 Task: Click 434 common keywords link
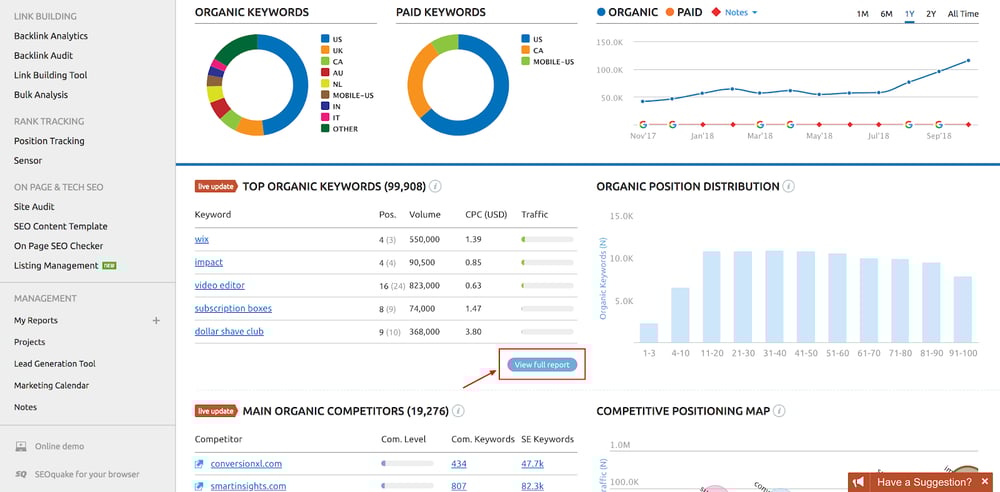click(x=459, y=464)
